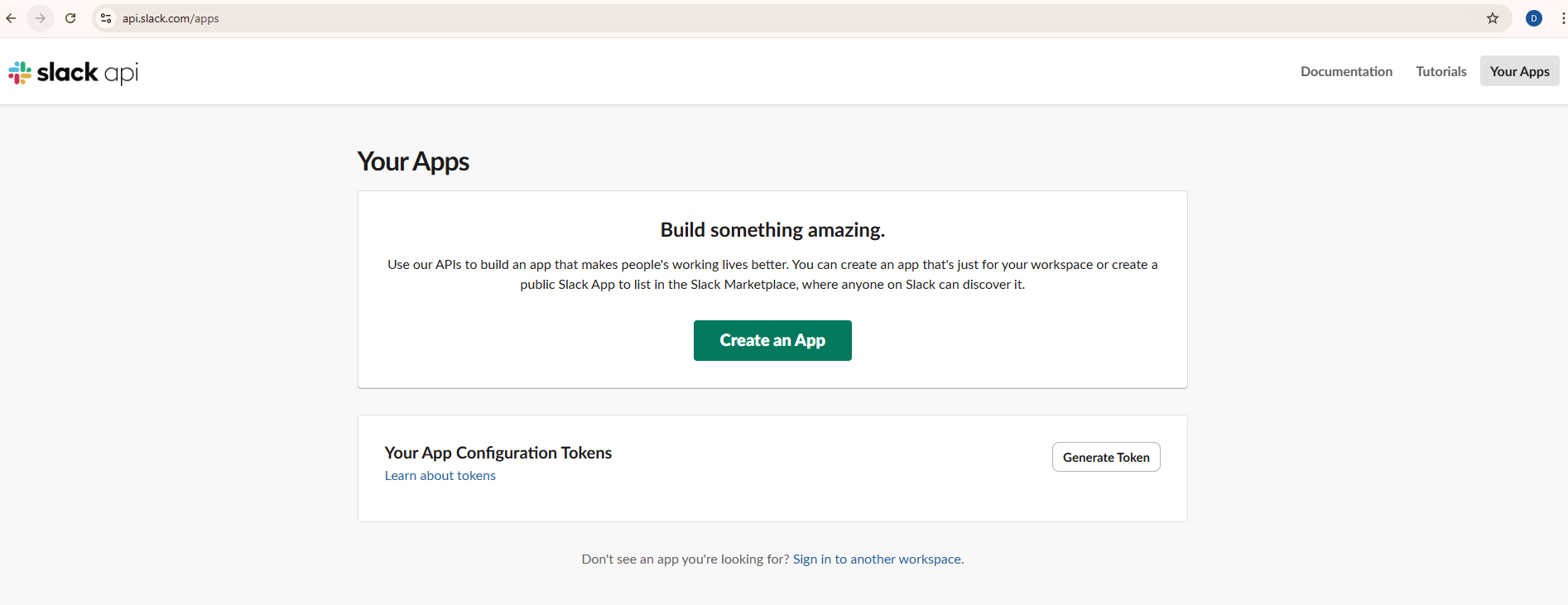Follow the Sign in to another workspace link
The width and height of the screenshot is (1568, 605).
click(877, 559)
